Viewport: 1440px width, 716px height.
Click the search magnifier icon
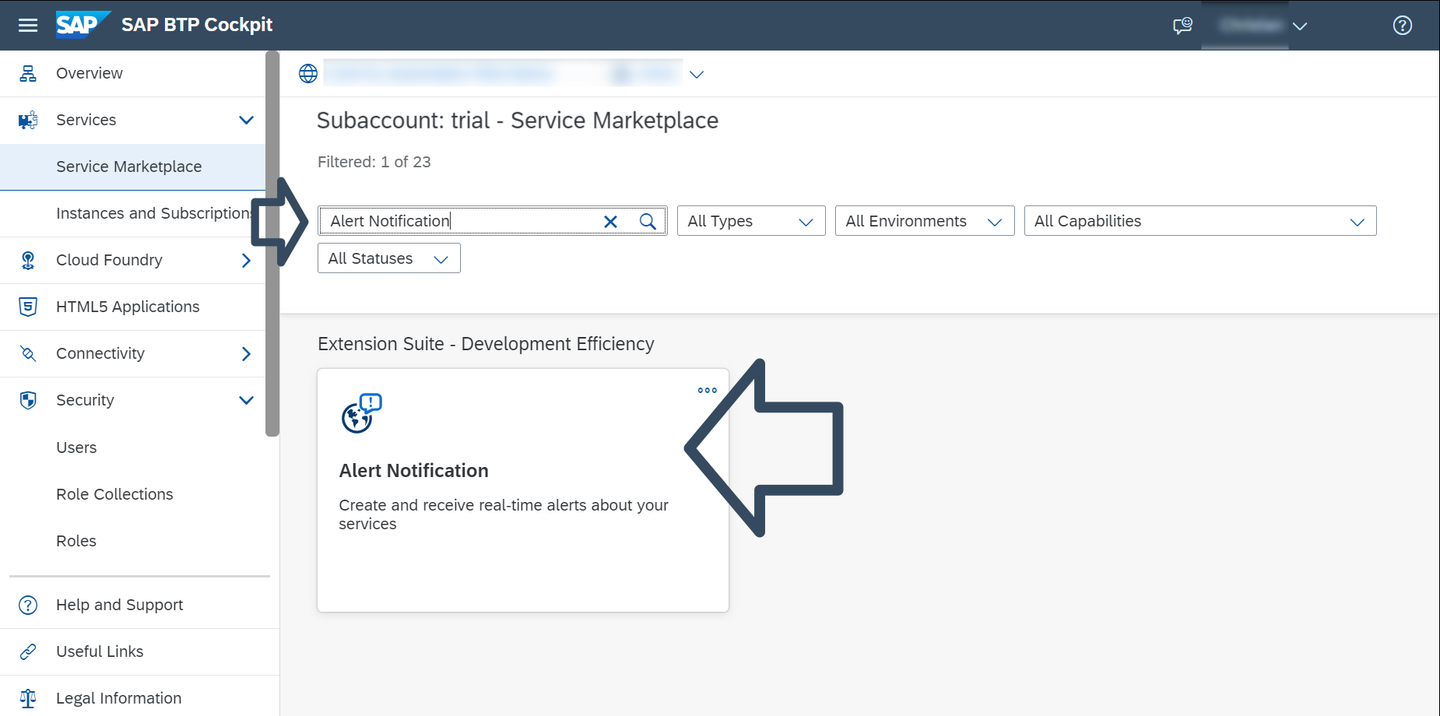point(648,222)
